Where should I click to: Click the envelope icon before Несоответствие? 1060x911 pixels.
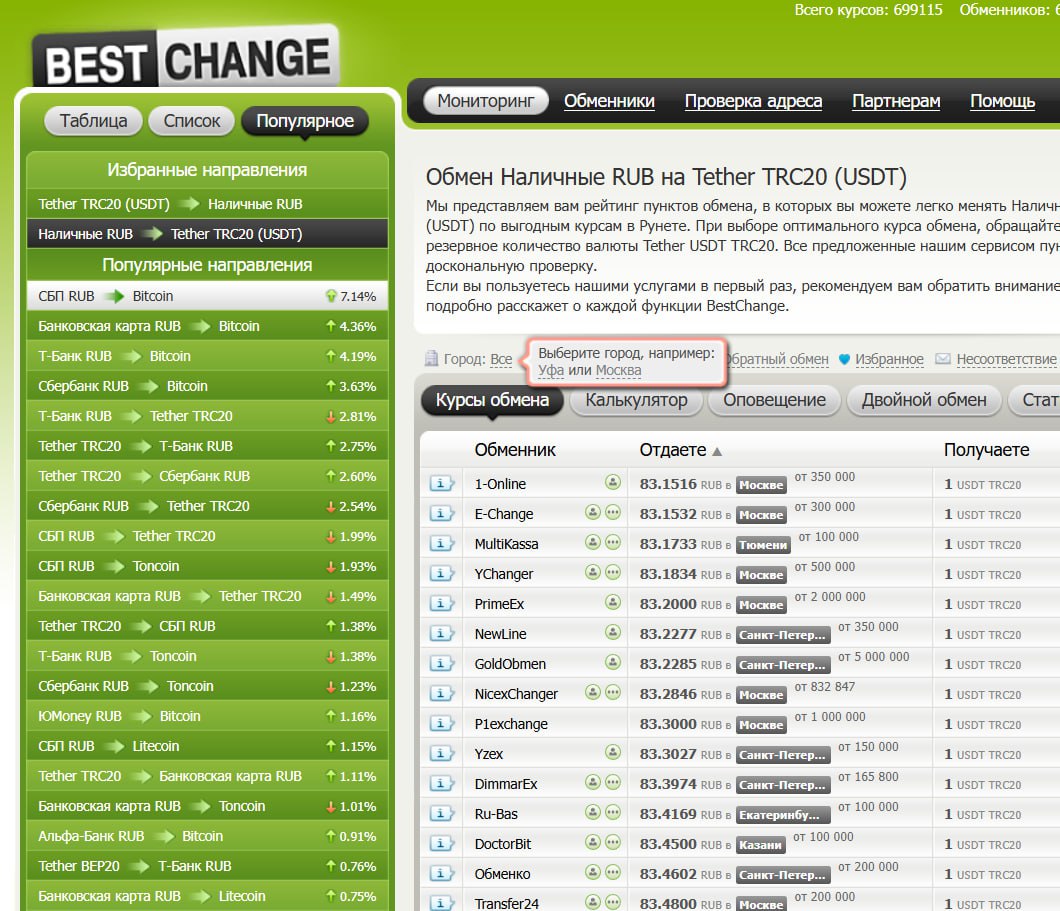942,359
